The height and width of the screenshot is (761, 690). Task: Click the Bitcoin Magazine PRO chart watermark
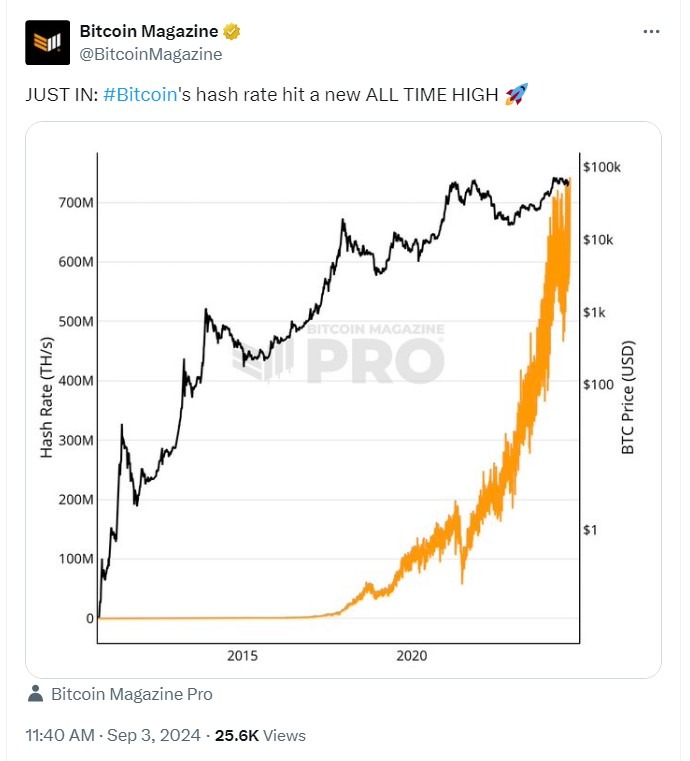[340, 355]
